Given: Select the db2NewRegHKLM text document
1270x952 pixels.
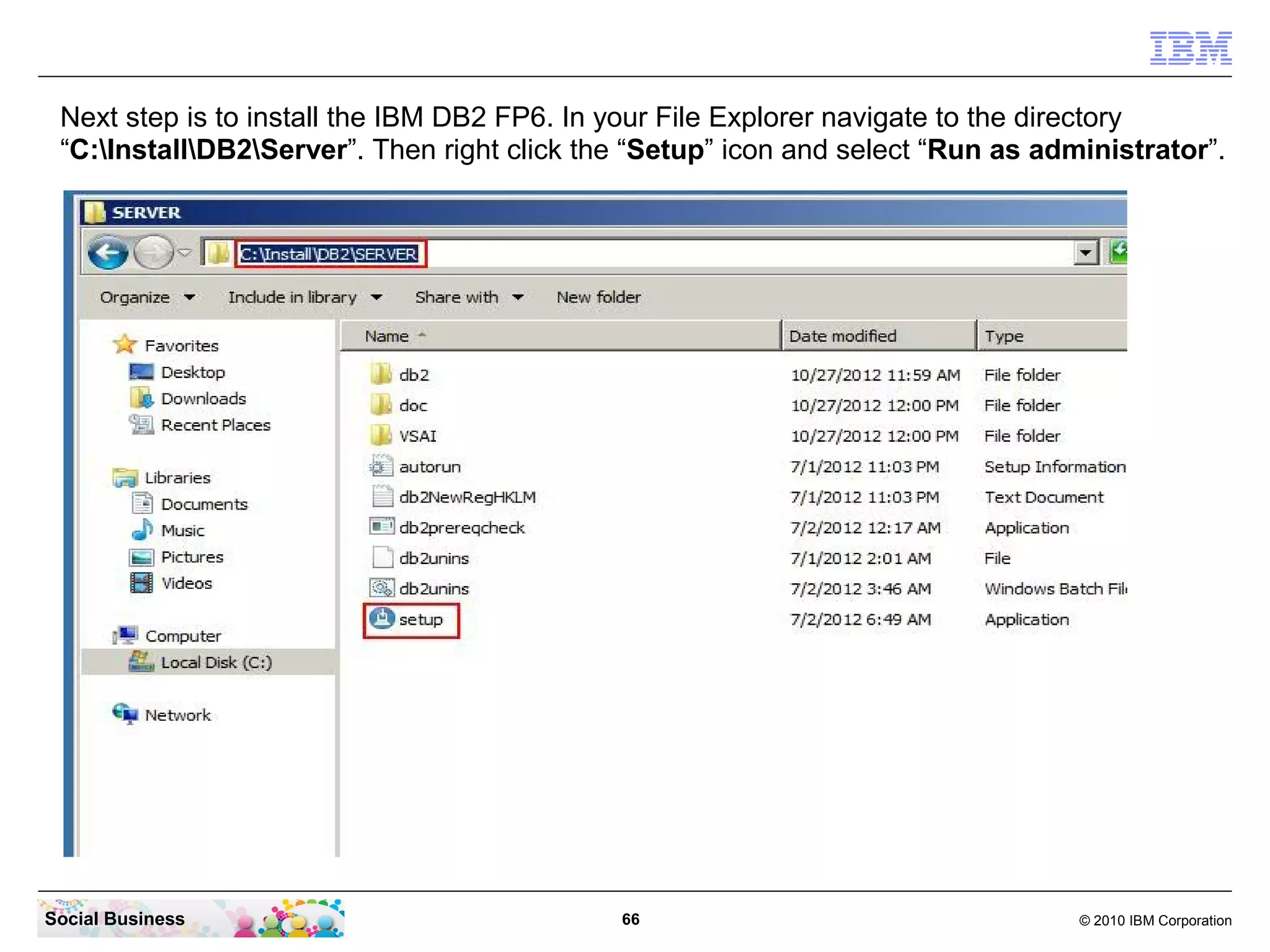Looking at the screenshot, I should pyautogui.click(x=468, y=498).
